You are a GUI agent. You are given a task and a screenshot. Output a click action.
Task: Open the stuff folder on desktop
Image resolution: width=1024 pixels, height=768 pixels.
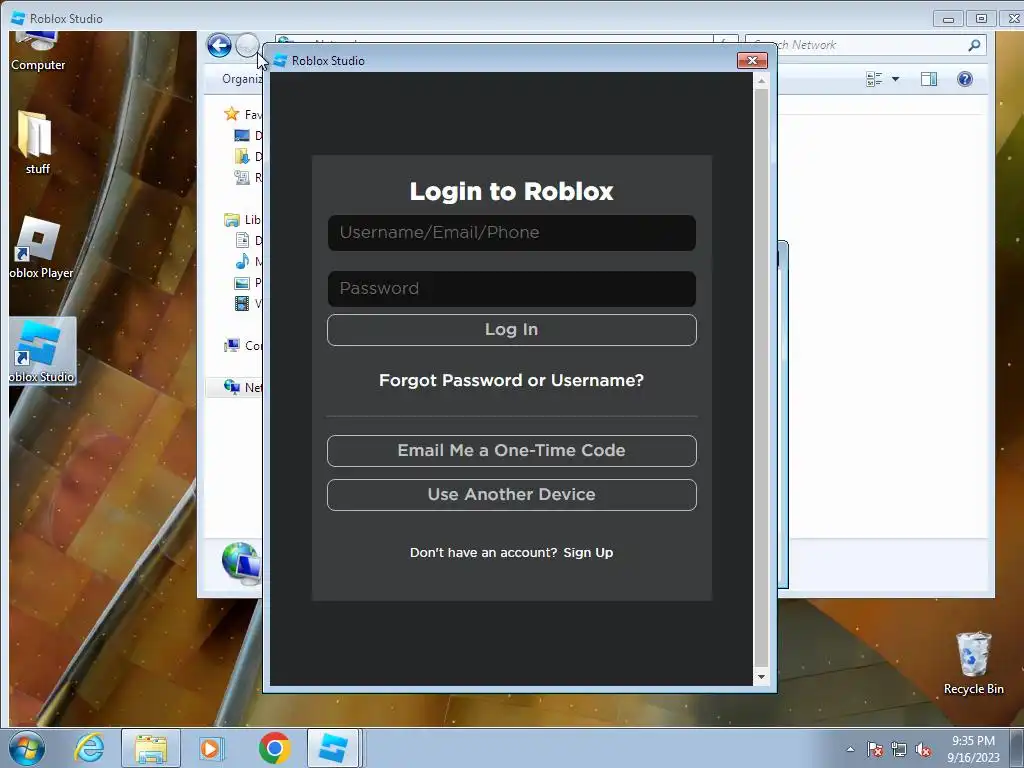(37, 143)
